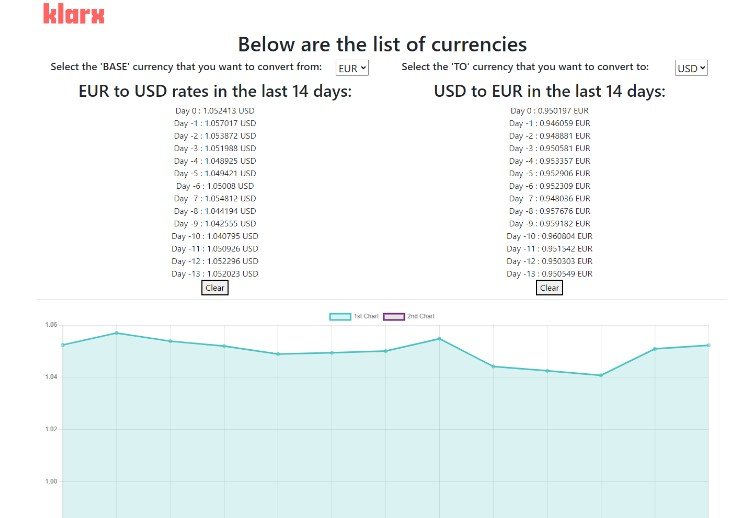The height and width of the screenshot is (518, 744).
Task: Click the 1.04 y-axis label on chart
Action: (x=51, y=377)
